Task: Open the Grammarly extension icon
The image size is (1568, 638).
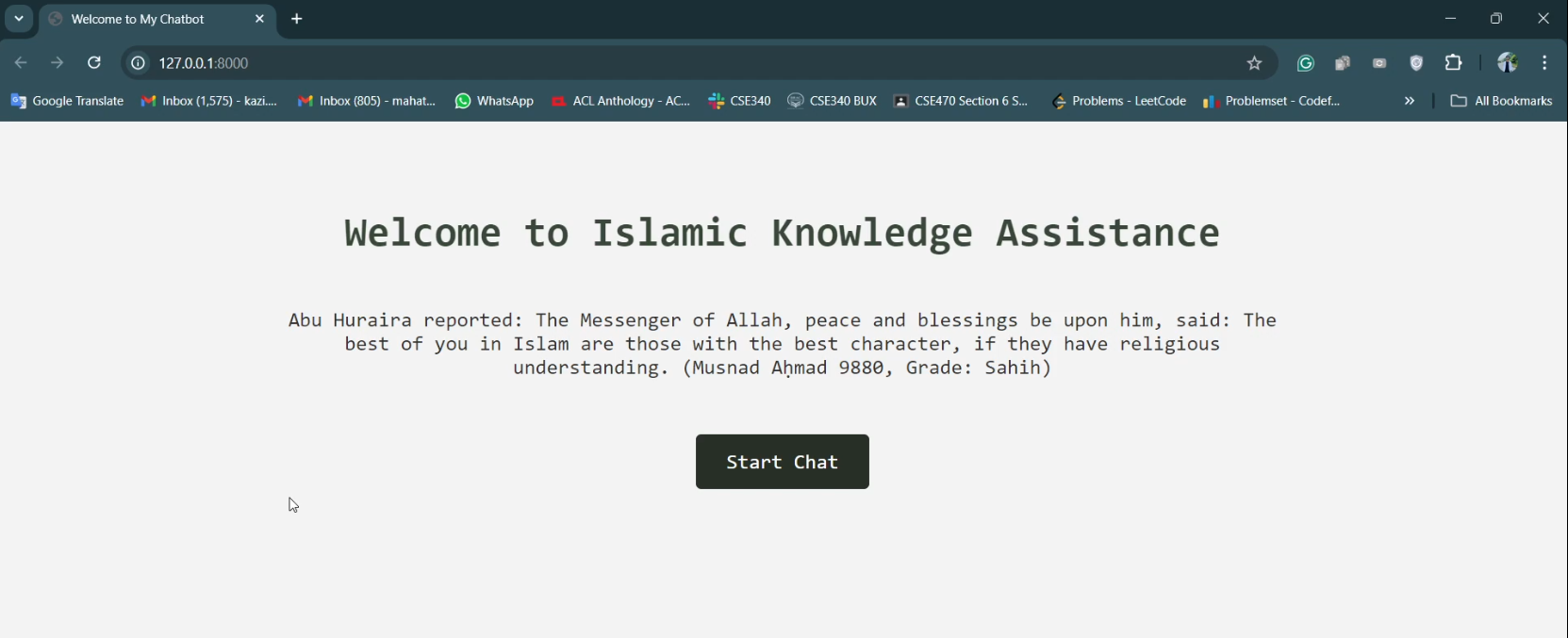Action: 1306,63
